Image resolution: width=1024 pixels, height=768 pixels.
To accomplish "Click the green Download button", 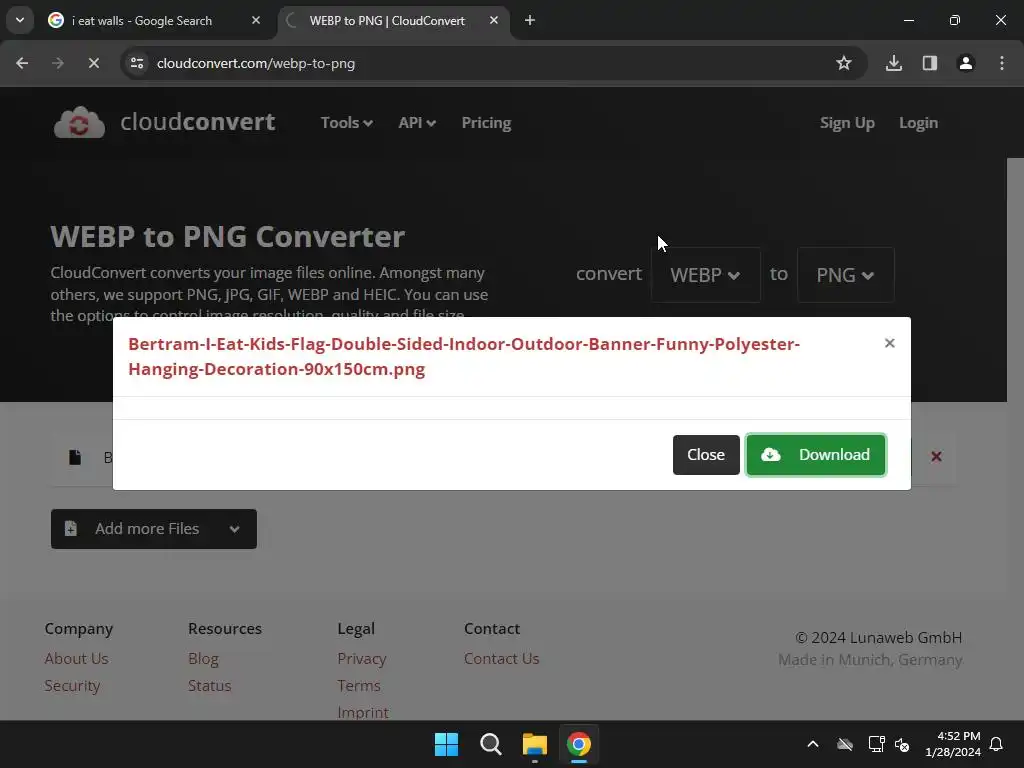I will click(816, 455).
